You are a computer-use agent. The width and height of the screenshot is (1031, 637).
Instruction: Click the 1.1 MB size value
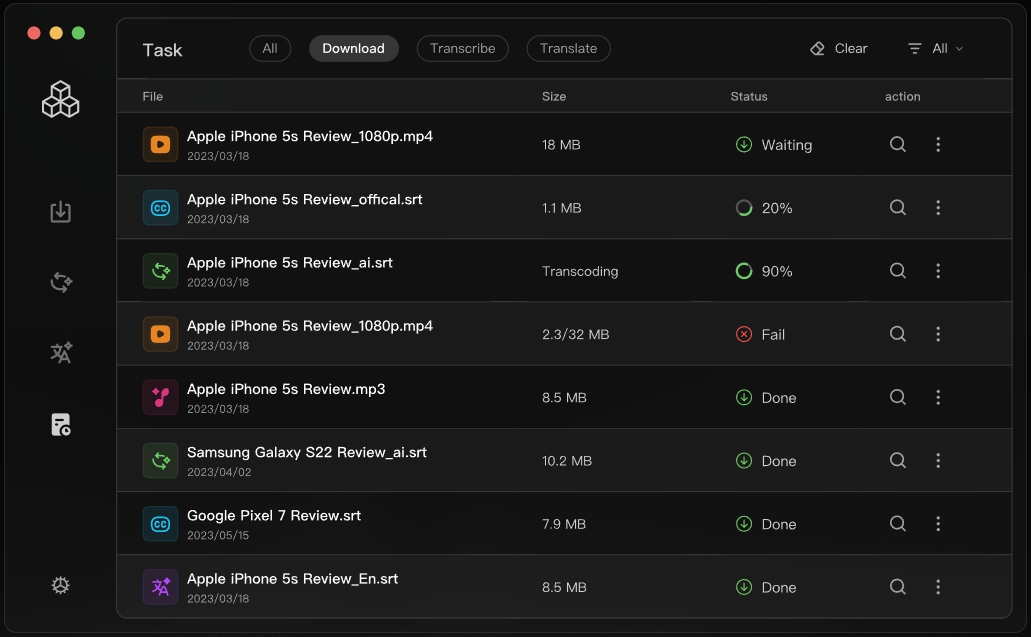pyautogui.click(x=562, y=208)
